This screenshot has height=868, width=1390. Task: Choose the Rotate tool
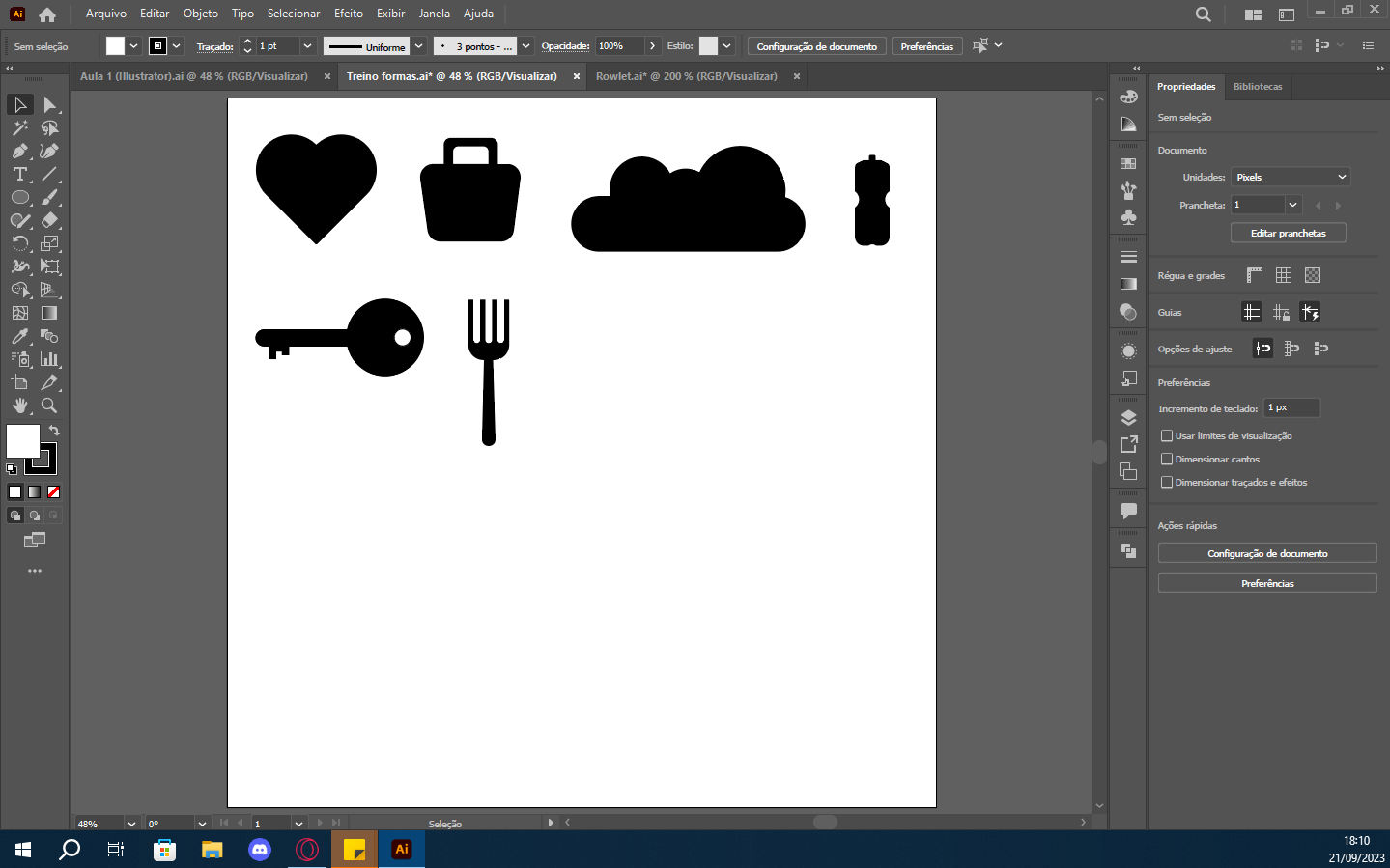pos(20,243)
